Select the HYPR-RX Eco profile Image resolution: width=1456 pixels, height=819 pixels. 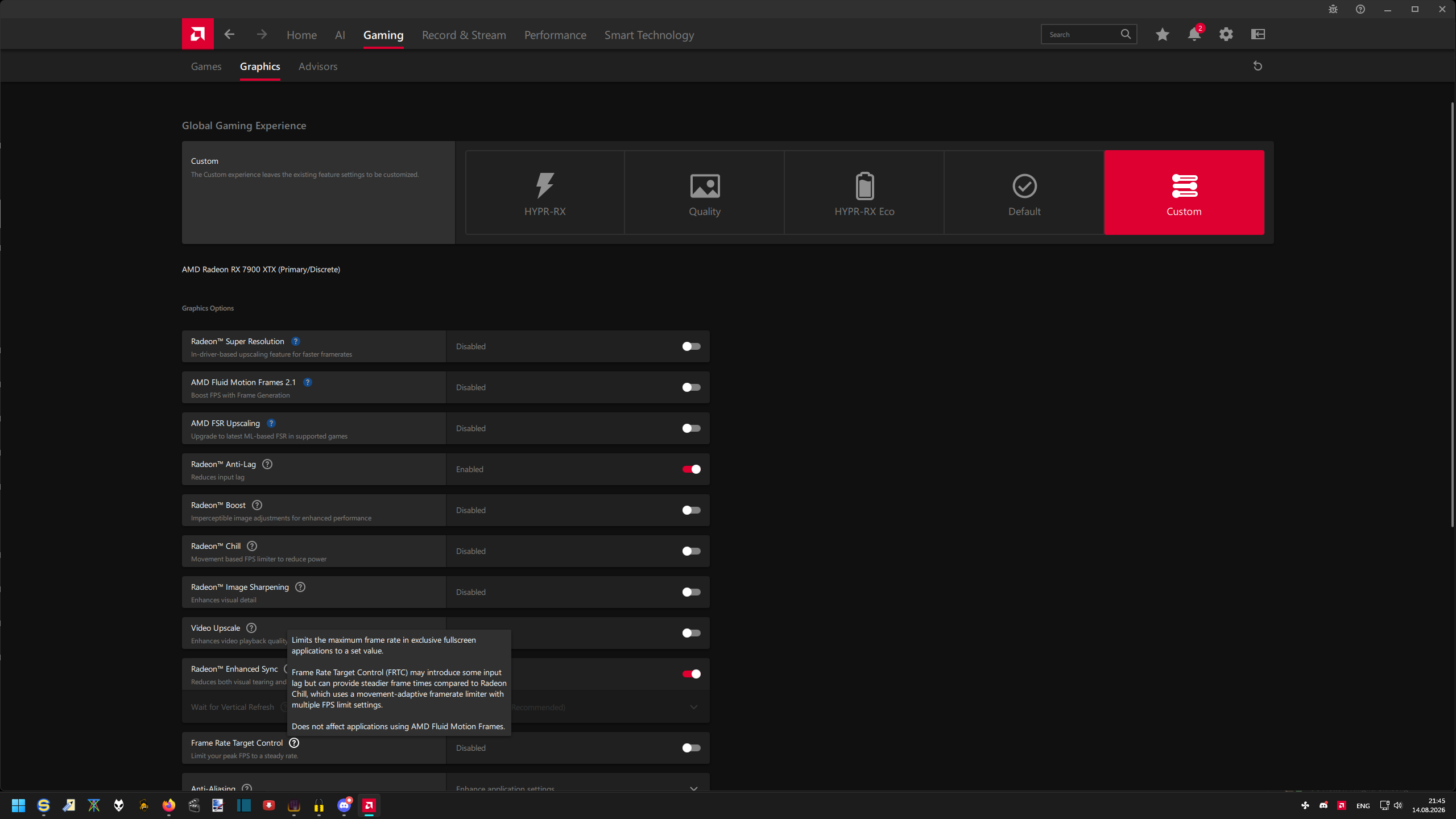point(864,192)
